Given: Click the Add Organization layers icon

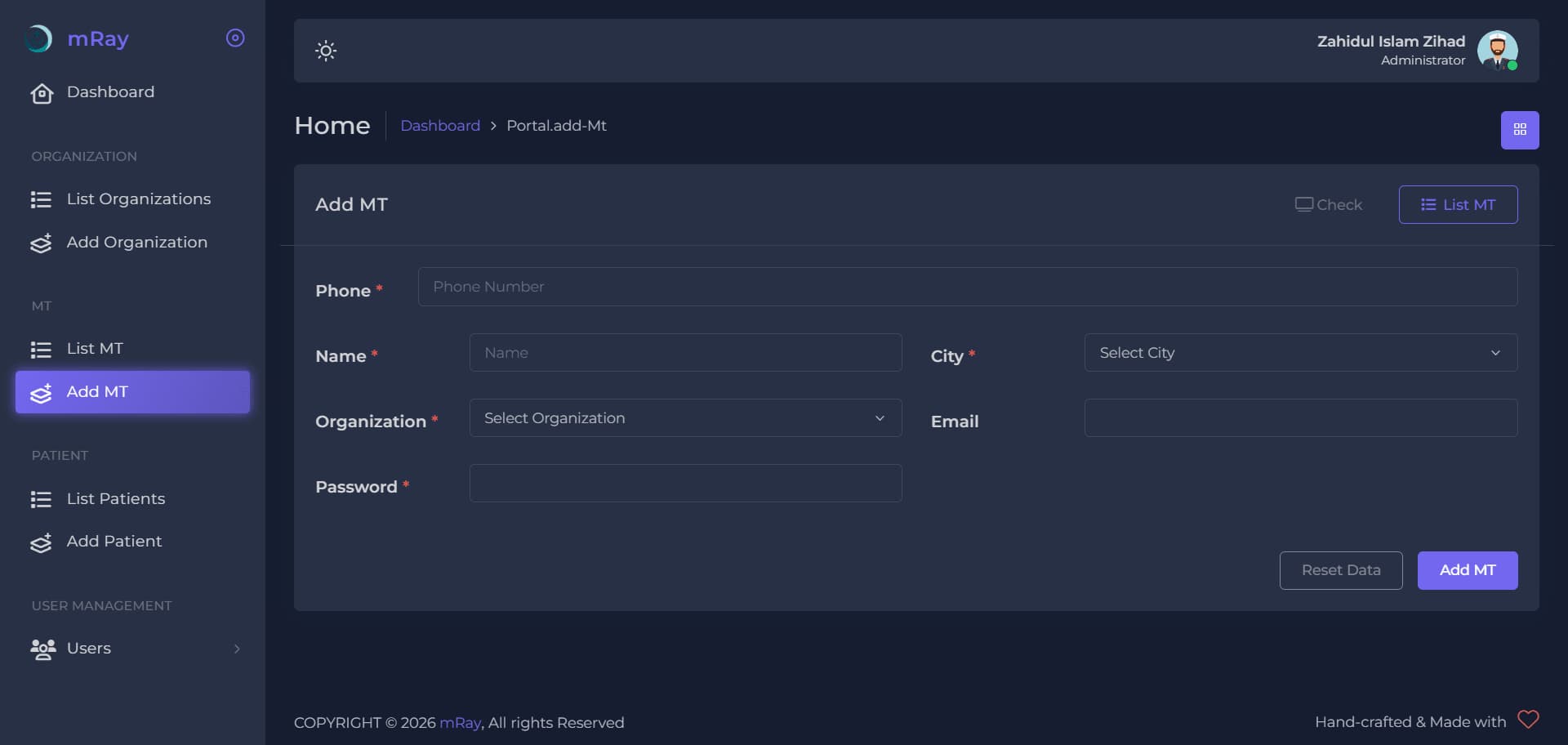Looking at the screenshot, I should (x=41, y=243).
